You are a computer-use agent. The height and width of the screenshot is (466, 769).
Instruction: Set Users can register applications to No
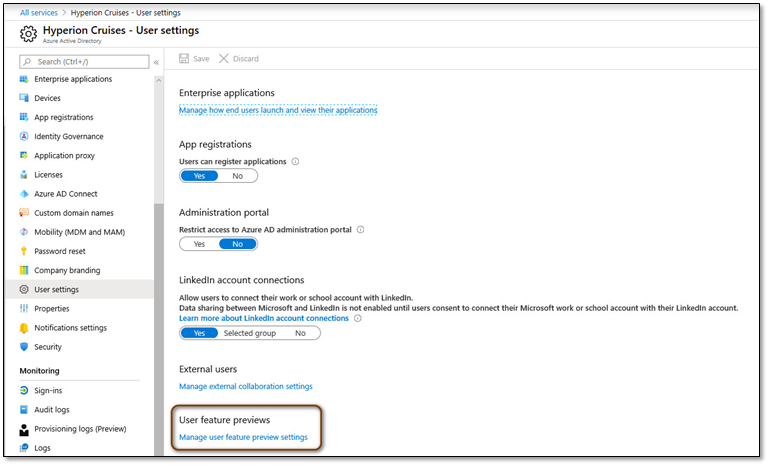click(x=238, y=176)
